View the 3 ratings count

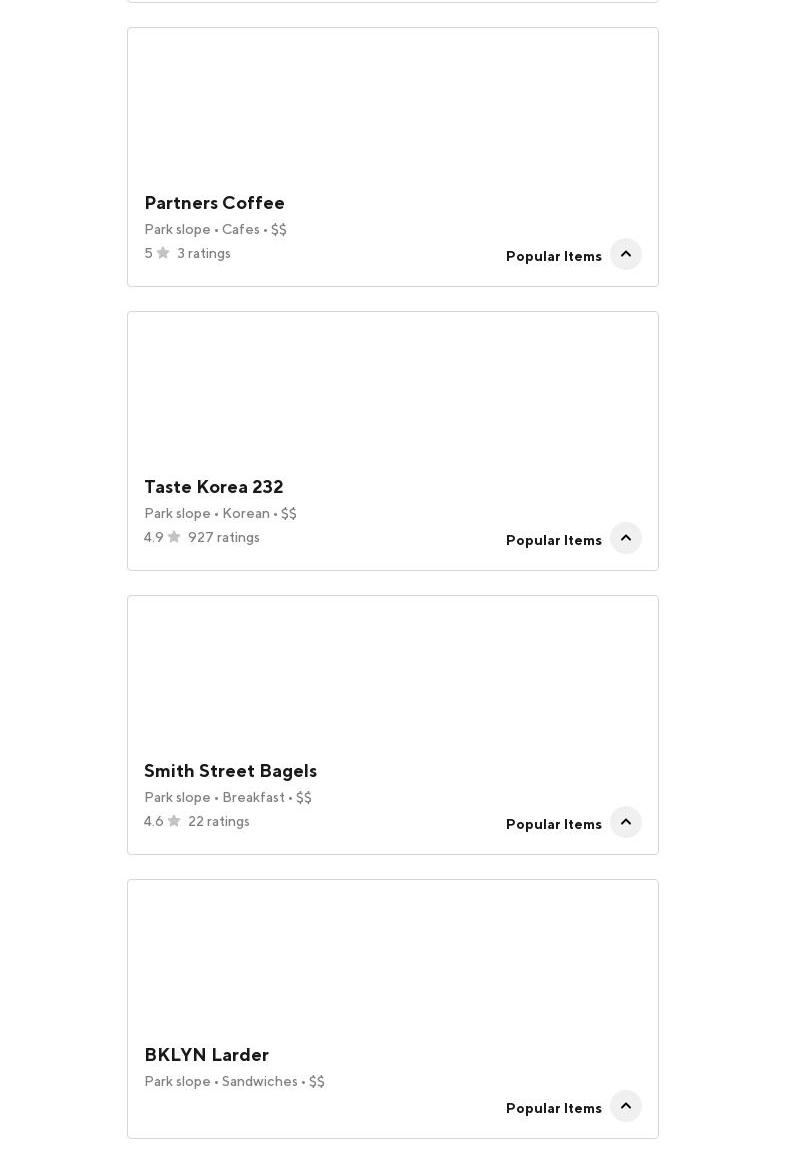click(x=203, y=253)
